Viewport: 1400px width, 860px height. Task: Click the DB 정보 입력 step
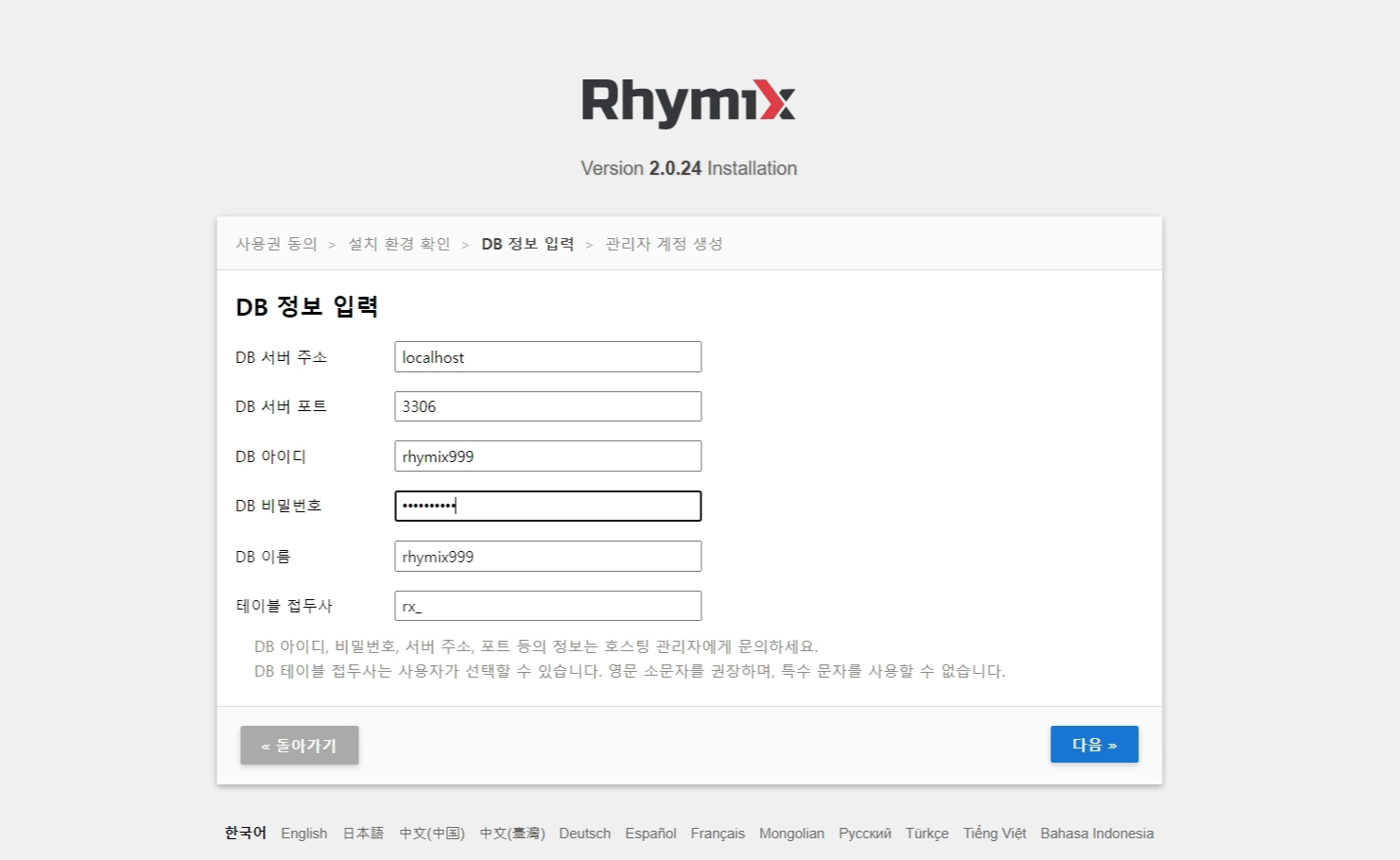[x=527, y=244]
